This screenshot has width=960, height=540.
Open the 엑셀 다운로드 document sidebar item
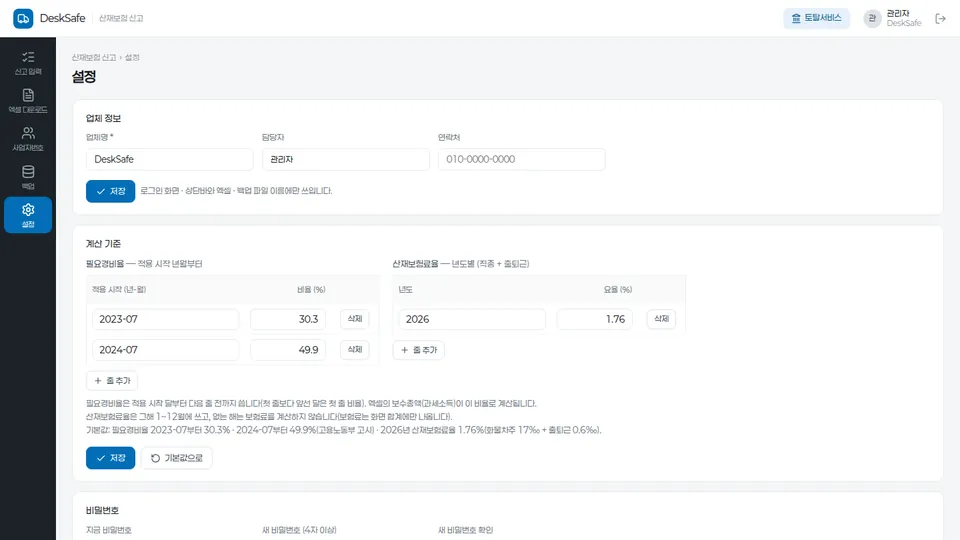tap(28, 102)
